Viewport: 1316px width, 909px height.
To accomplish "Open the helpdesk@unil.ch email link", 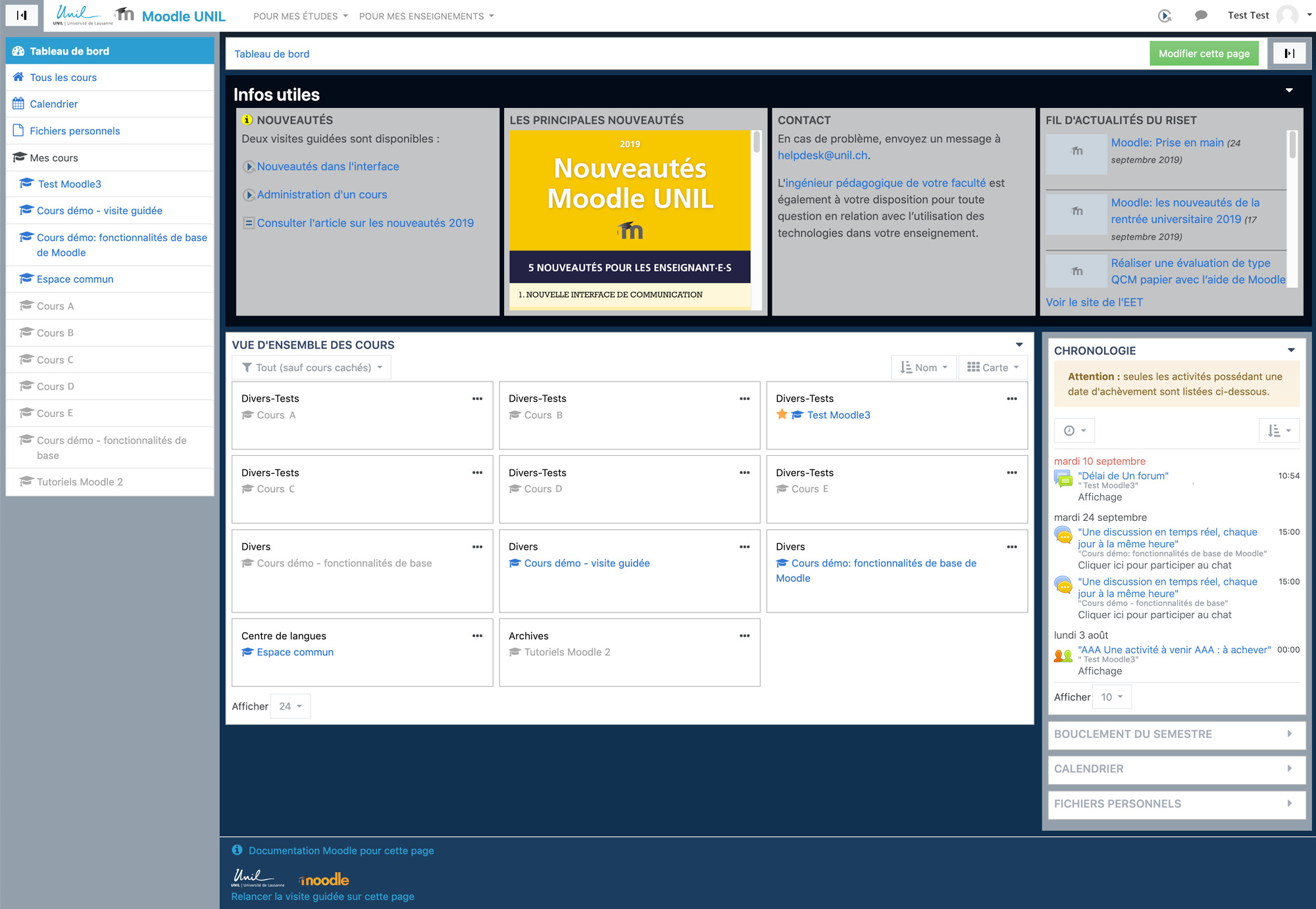I will point(822,155).
